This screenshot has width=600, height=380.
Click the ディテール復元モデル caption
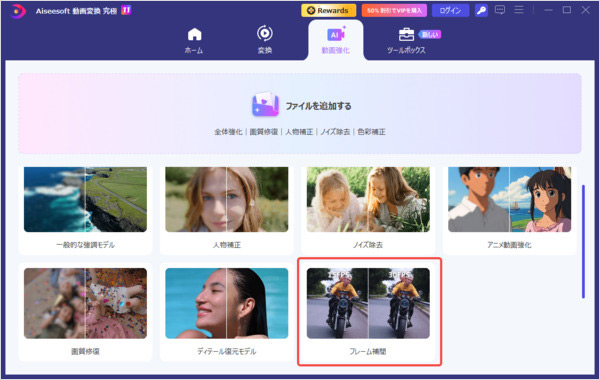coord(227,351)
